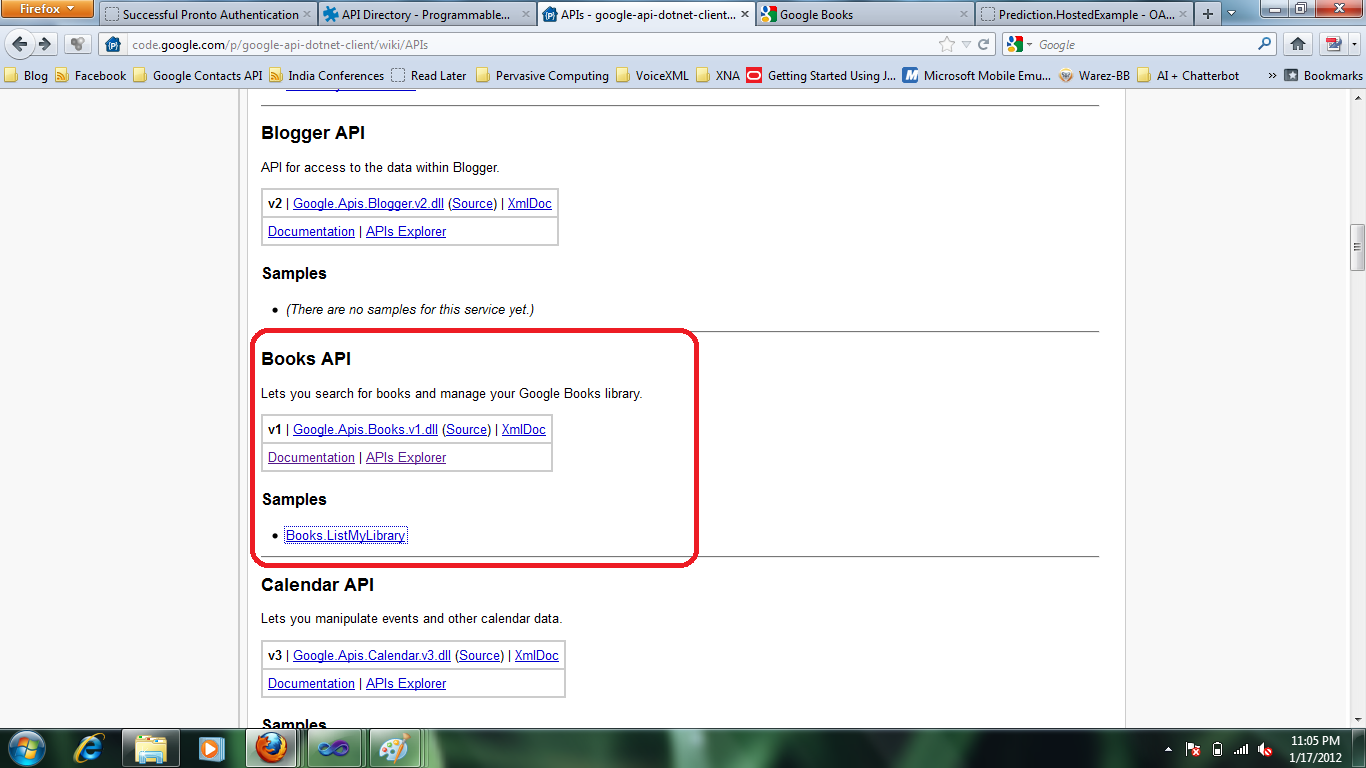Image resolution: width=1366 pixels, height=768 pixels.
Task: Open Windows Media Player from the taskbar
Action: [x=211, y=748]
